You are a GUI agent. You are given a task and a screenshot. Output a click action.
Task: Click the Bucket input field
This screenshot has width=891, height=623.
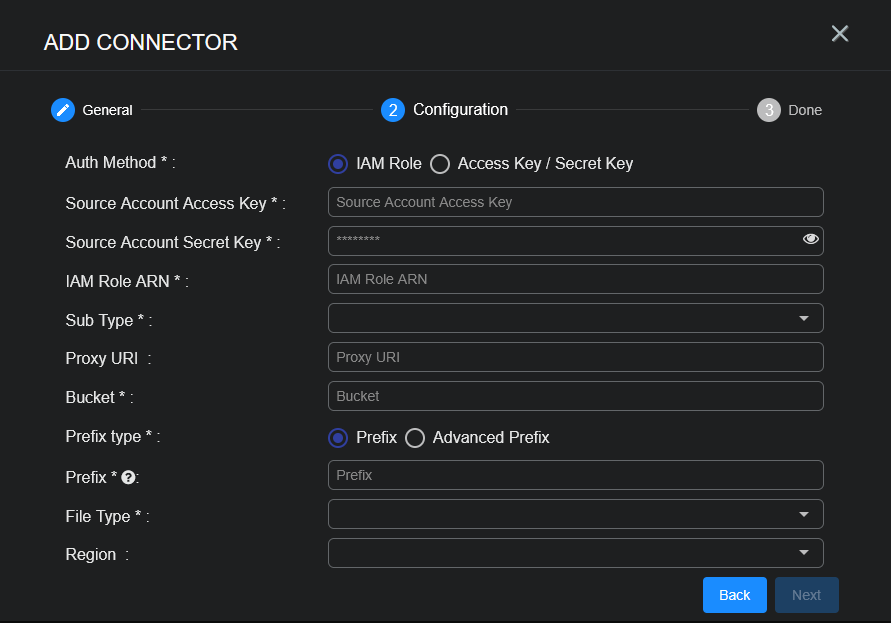click(575, 396)
